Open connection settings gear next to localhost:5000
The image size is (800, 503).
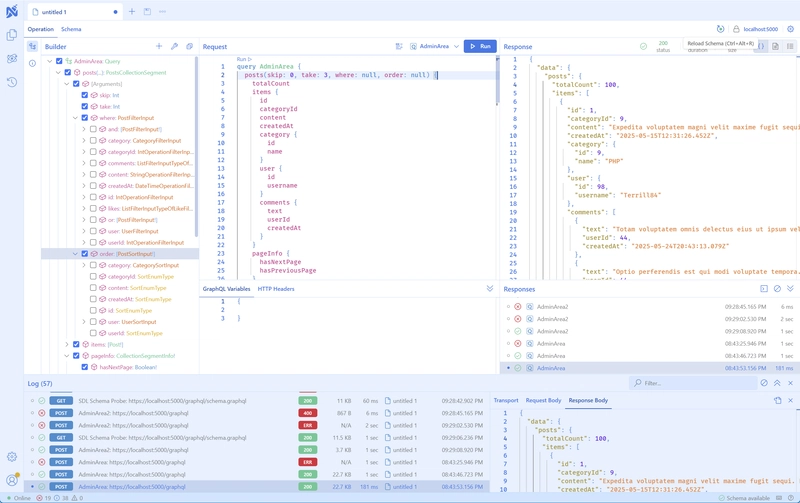click(790, 29)
